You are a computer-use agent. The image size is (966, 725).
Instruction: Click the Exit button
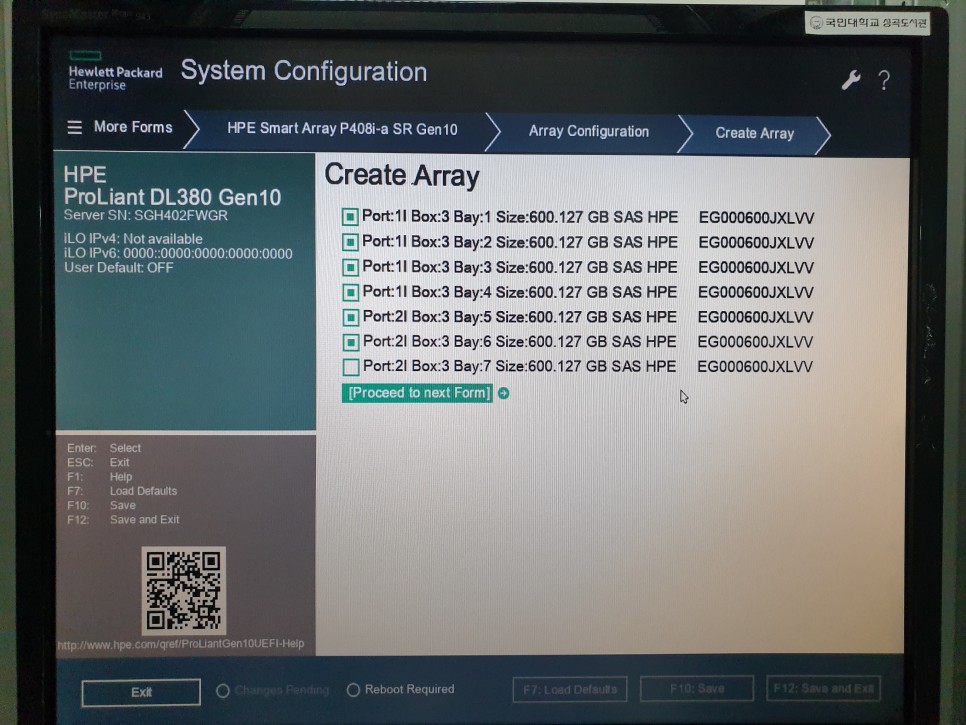(x=141, y=692)
